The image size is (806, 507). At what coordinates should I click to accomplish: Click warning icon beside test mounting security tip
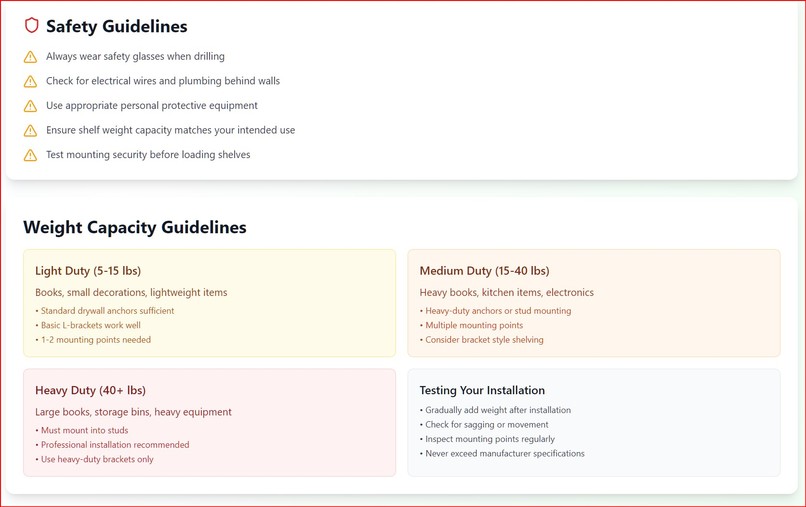pyautogui.click(x=30, y=155)
